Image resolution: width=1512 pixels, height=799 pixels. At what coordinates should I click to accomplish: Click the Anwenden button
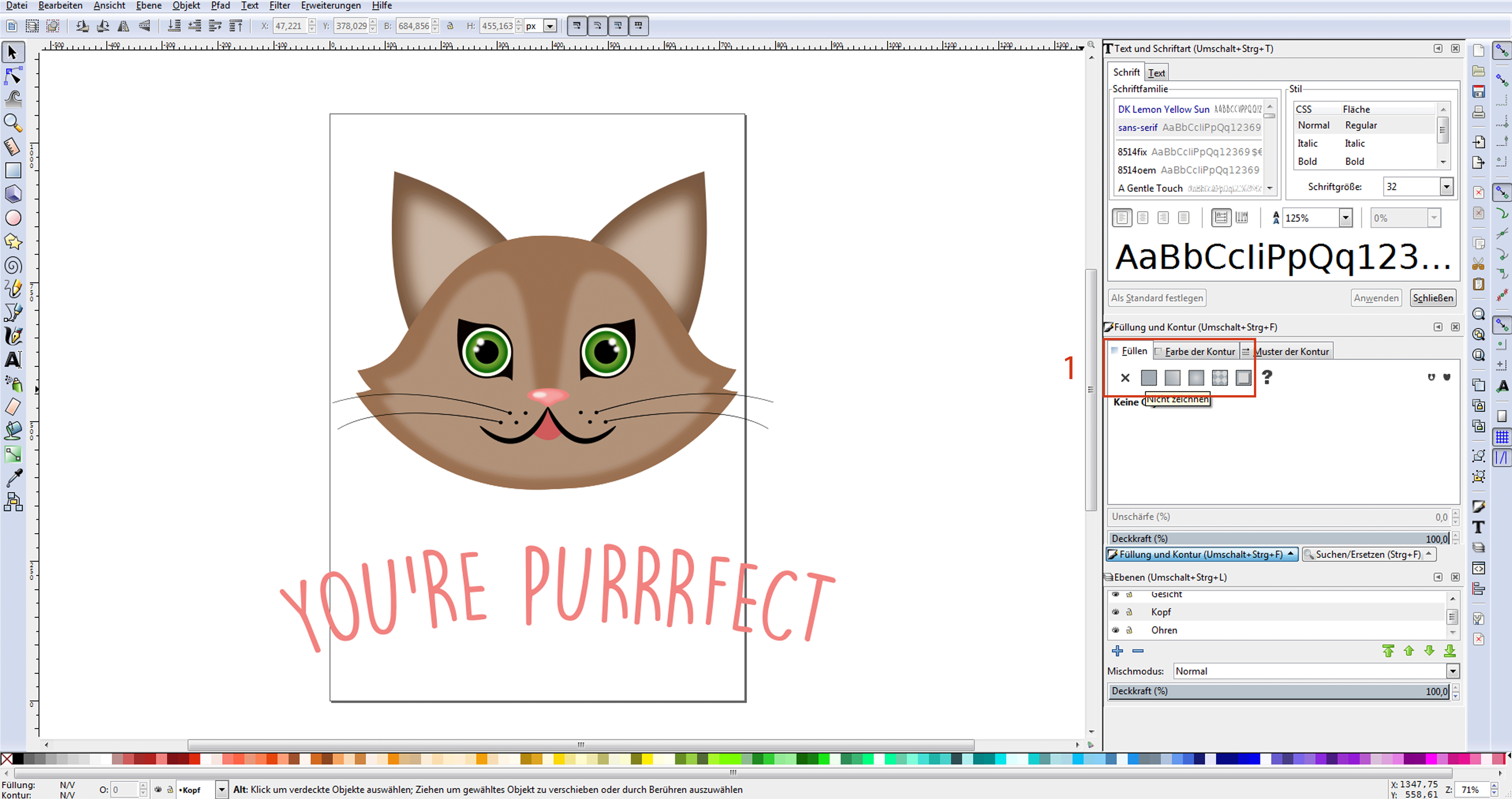1376,298
